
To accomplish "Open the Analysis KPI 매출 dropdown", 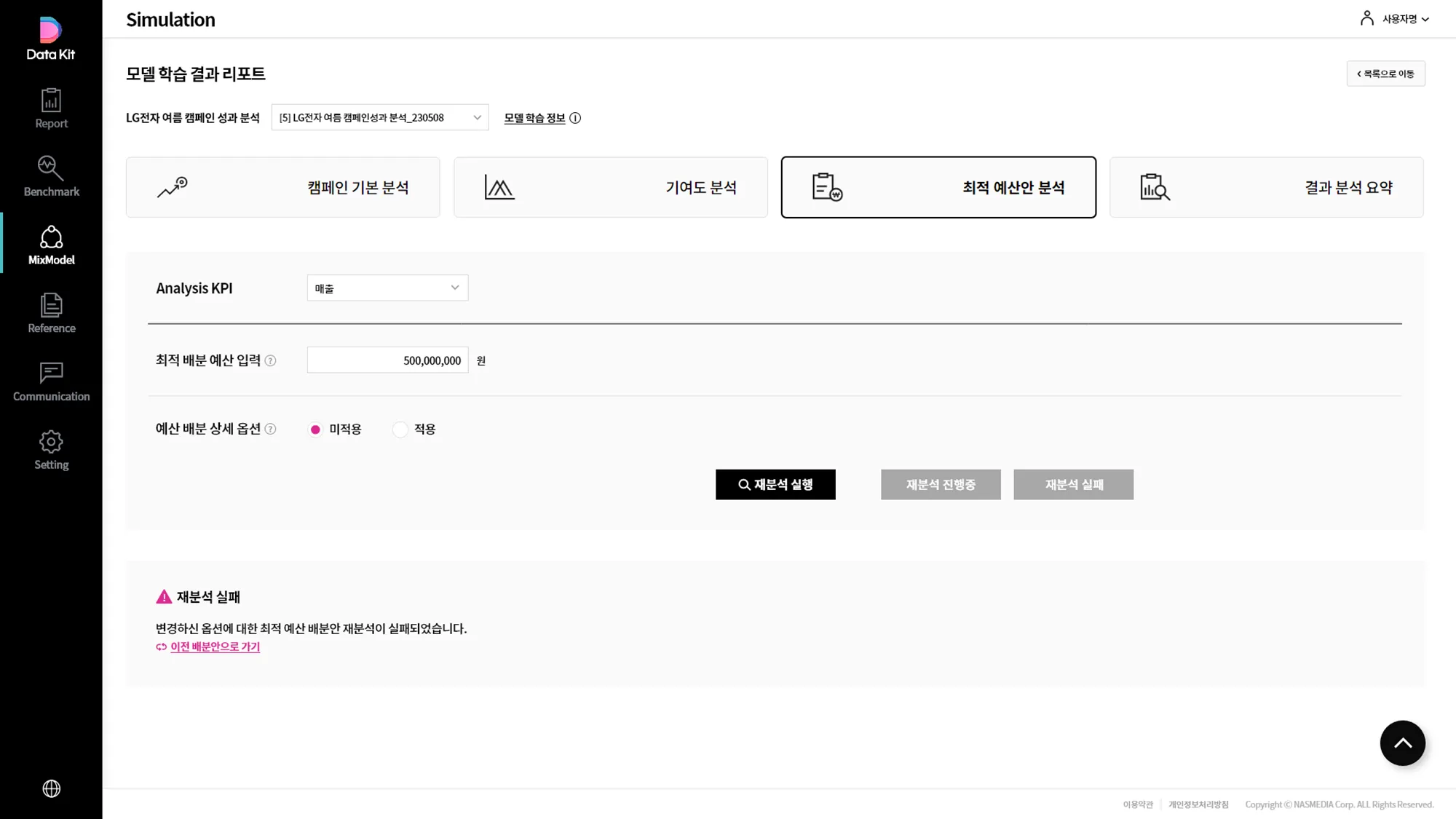I will point(387,288).
